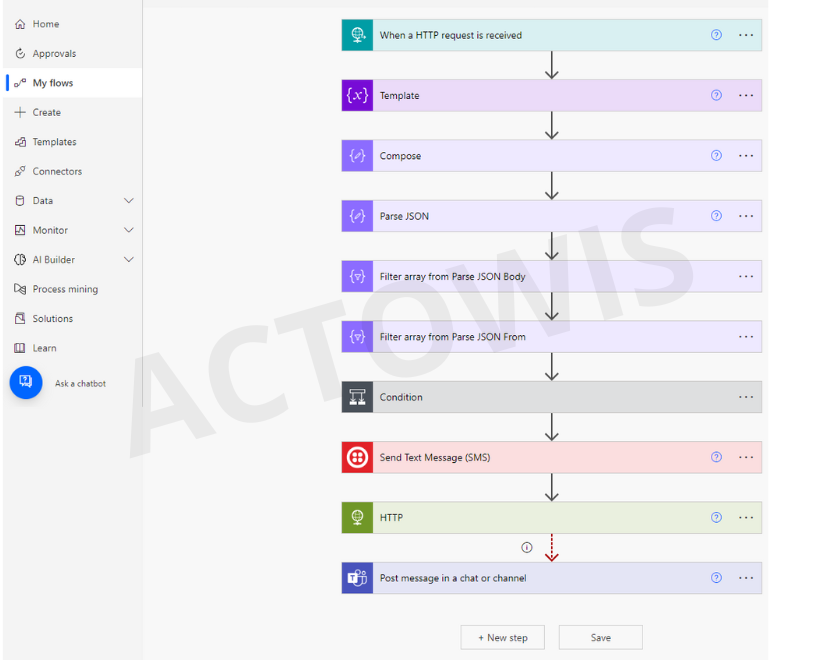The image size is (821, 660).
Task: Click the Learn book icon
Action: (20, 348)
